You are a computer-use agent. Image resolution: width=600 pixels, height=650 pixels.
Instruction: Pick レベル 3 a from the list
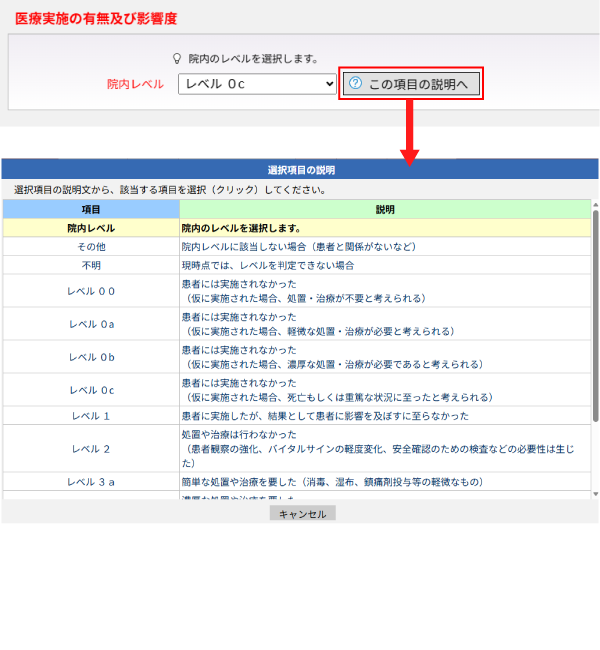click(91, 482)
